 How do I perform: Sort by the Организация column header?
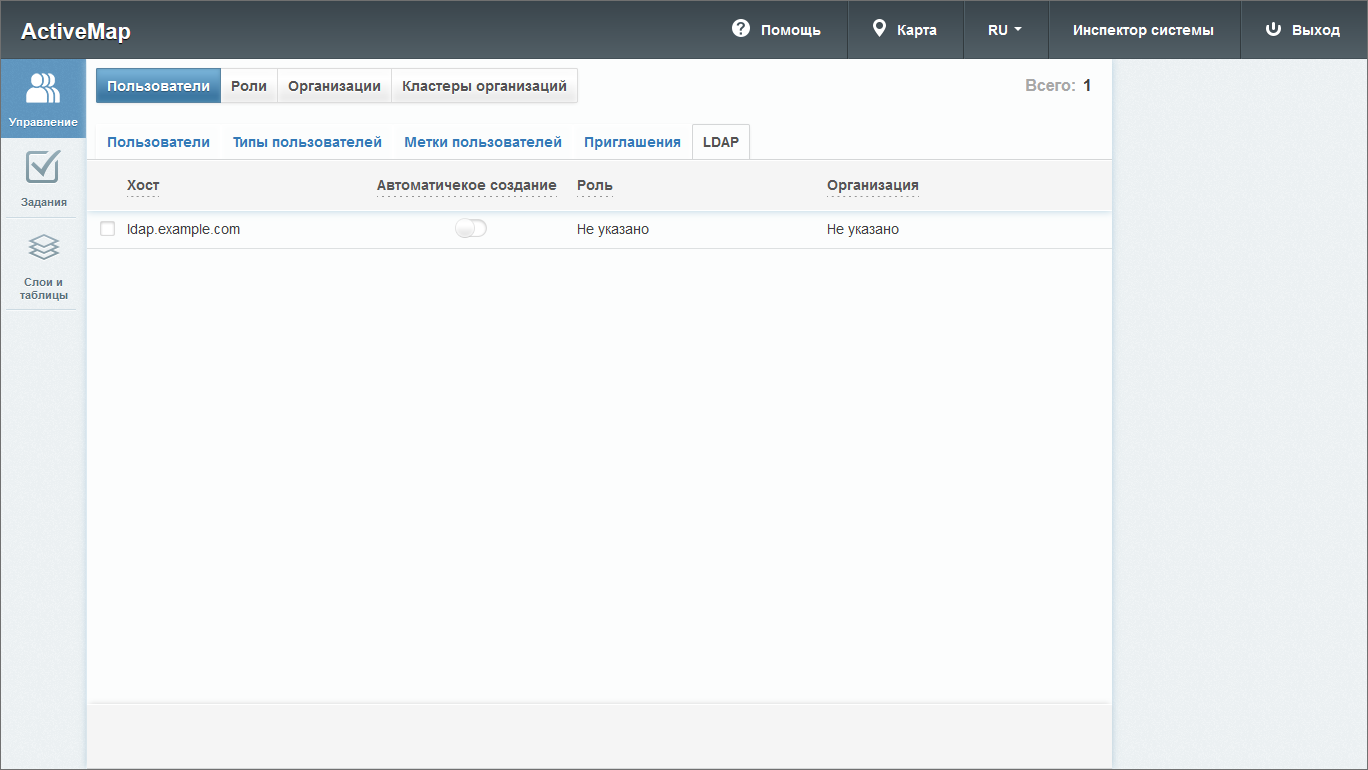(x=872, y=185)
